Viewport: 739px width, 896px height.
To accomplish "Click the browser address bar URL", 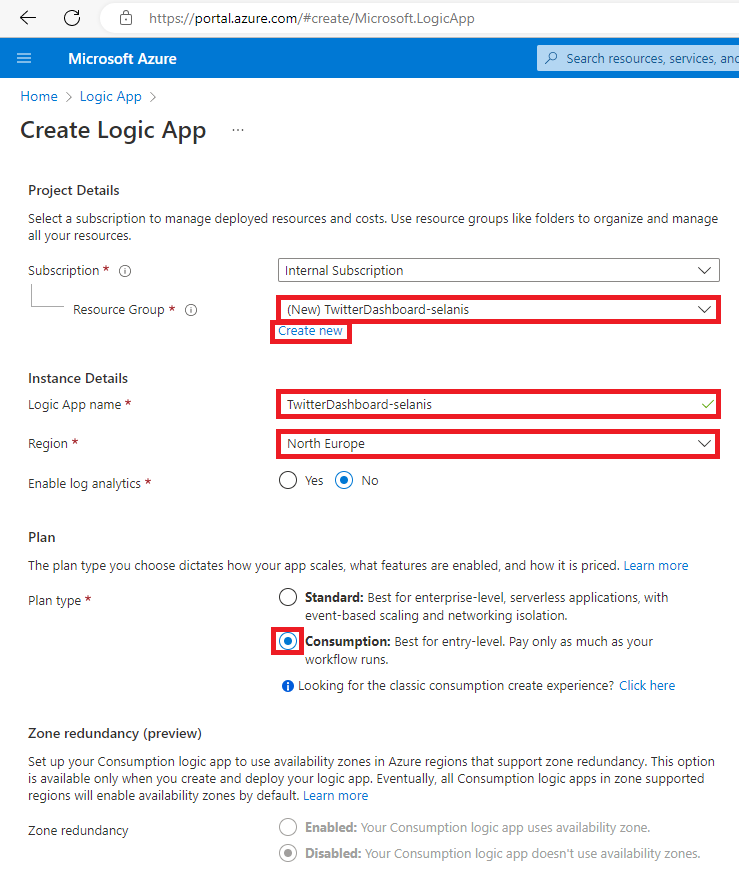I will tap(311, 18).
